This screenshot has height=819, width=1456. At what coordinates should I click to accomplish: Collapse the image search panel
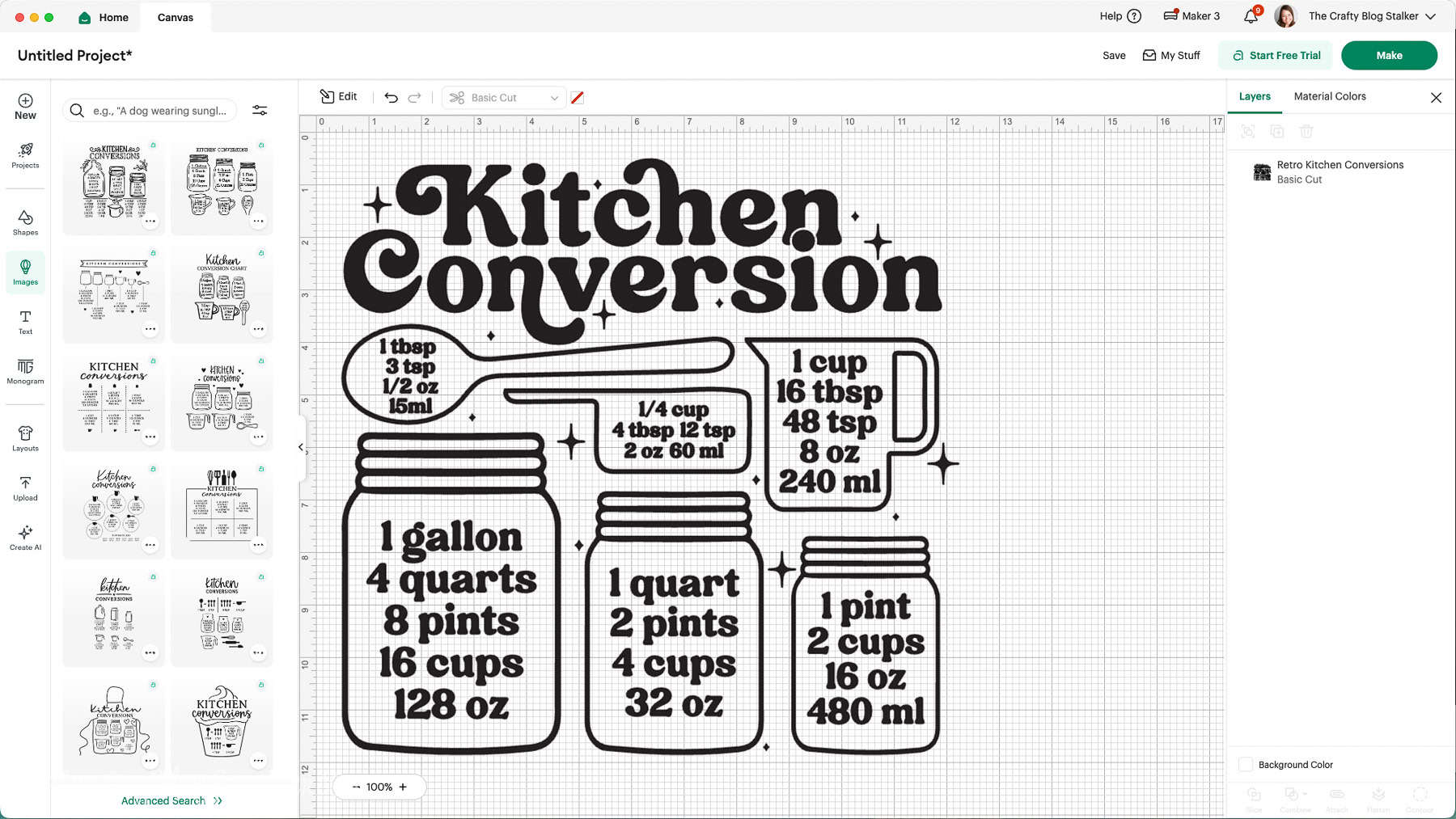click(300, 446)
